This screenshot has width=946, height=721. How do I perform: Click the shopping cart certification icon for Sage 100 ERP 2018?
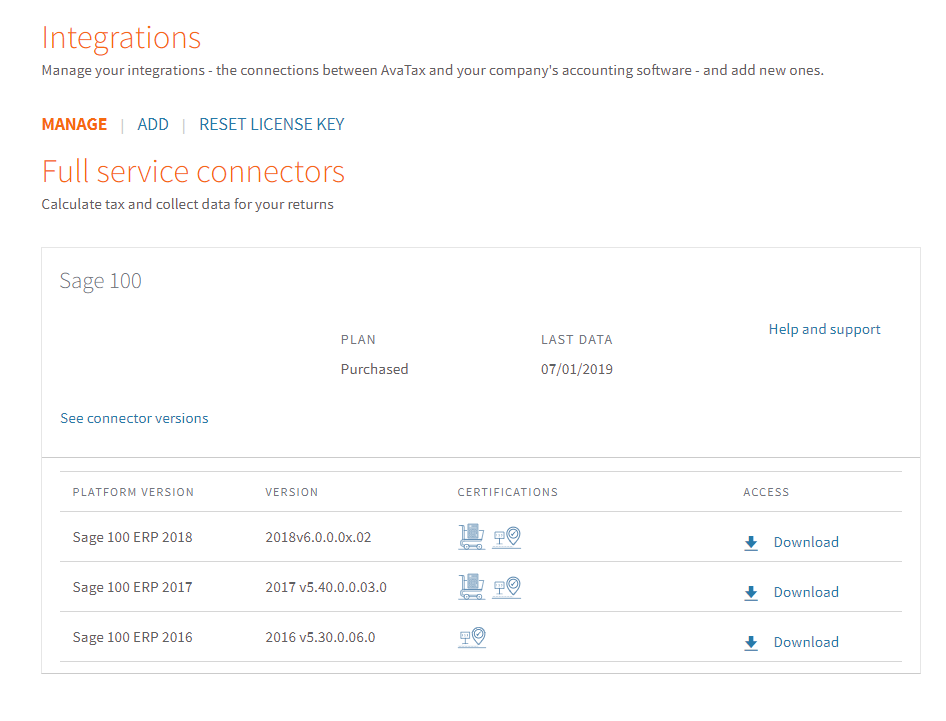471,536
